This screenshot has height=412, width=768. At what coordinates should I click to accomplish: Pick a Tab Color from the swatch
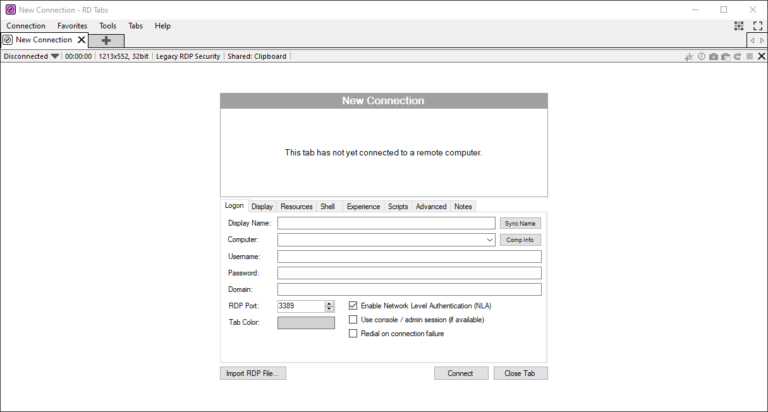(306, 322)
